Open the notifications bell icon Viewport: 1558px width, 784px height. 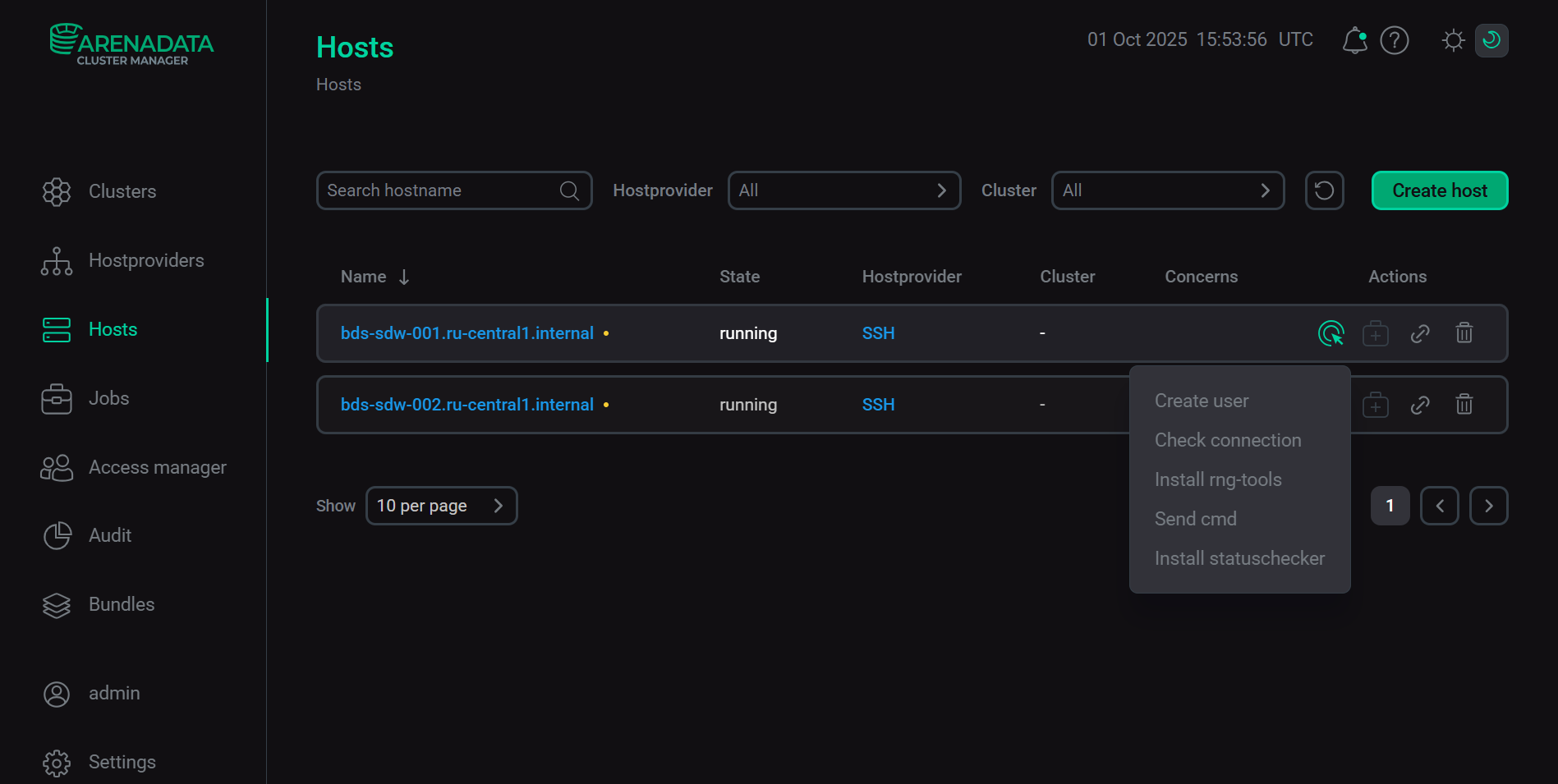coord(1354,39)
